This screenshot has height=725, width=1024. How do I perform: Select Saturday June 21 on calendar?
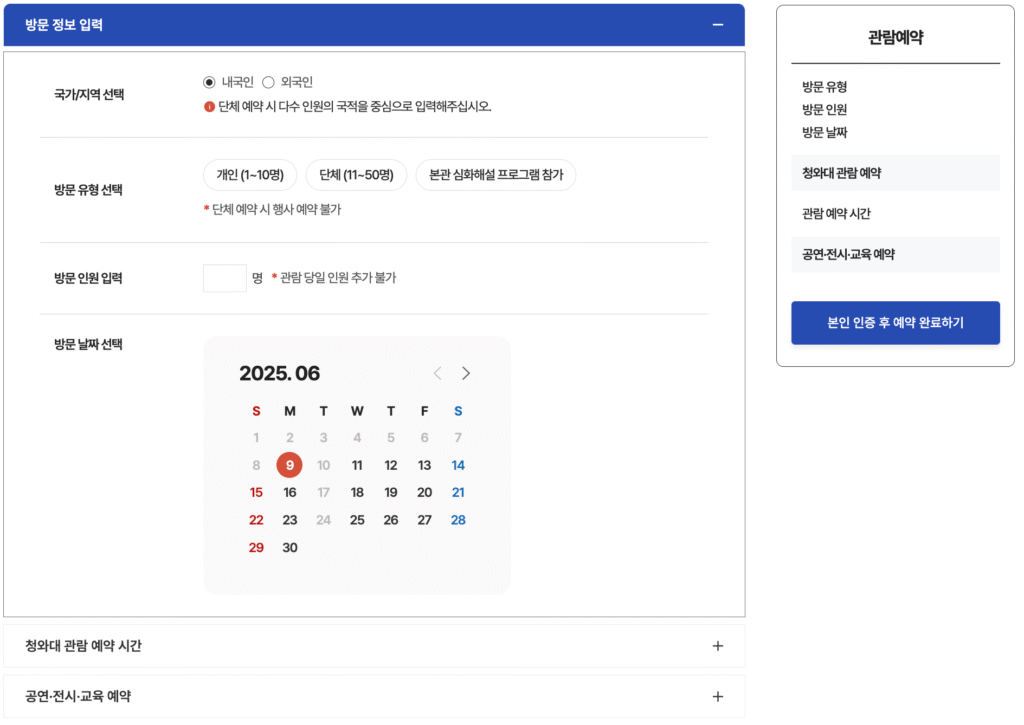458,492
